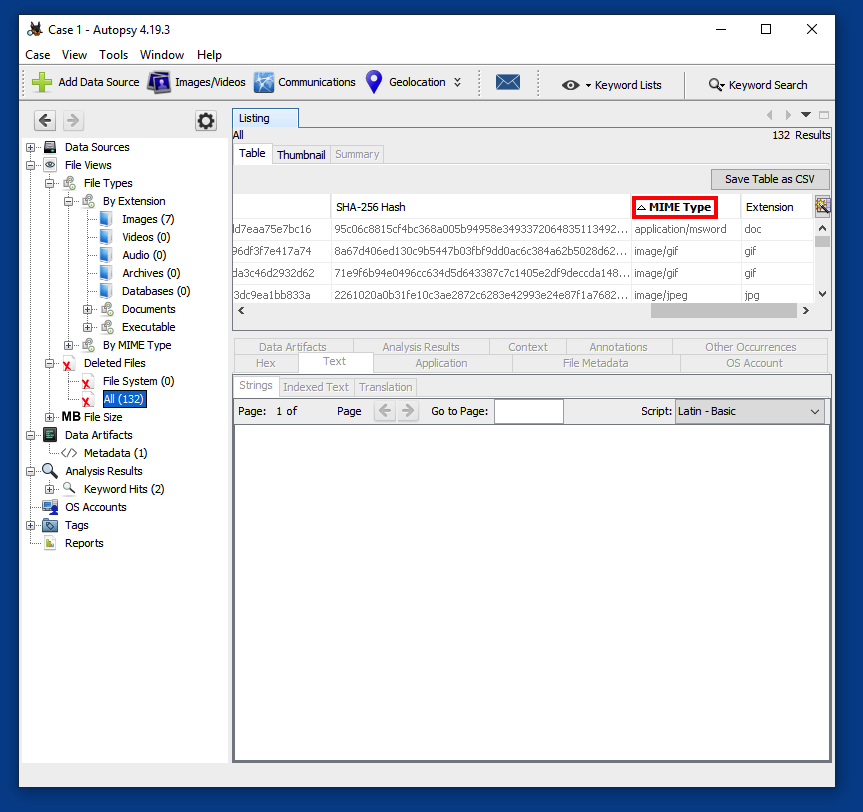863x812 pixels.
Task: Click the Keyword Lists eye icon
Action: tap(571, 85)
